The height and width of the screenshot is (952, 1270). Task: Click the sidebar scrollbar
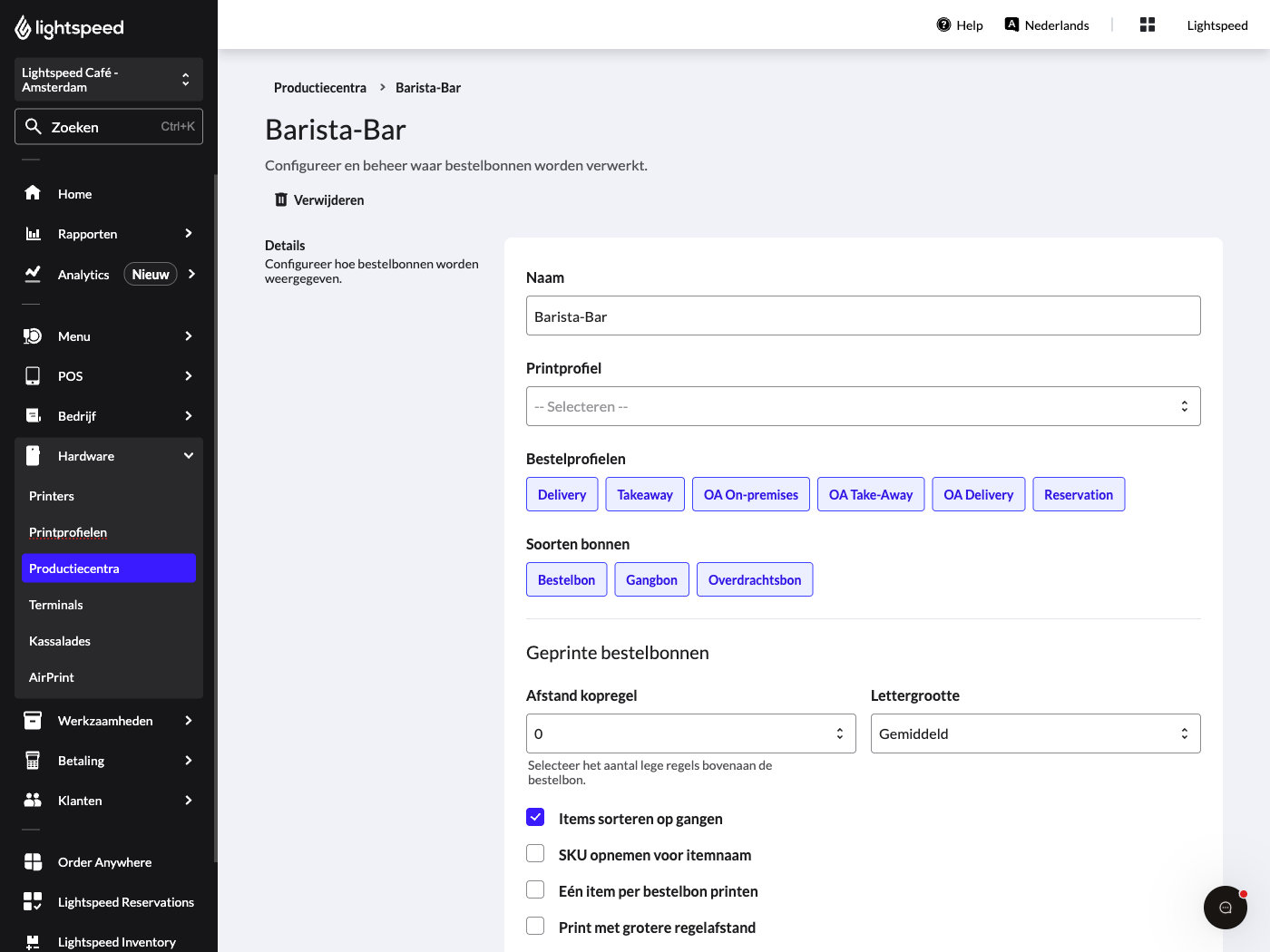click(x=215, y=517)
